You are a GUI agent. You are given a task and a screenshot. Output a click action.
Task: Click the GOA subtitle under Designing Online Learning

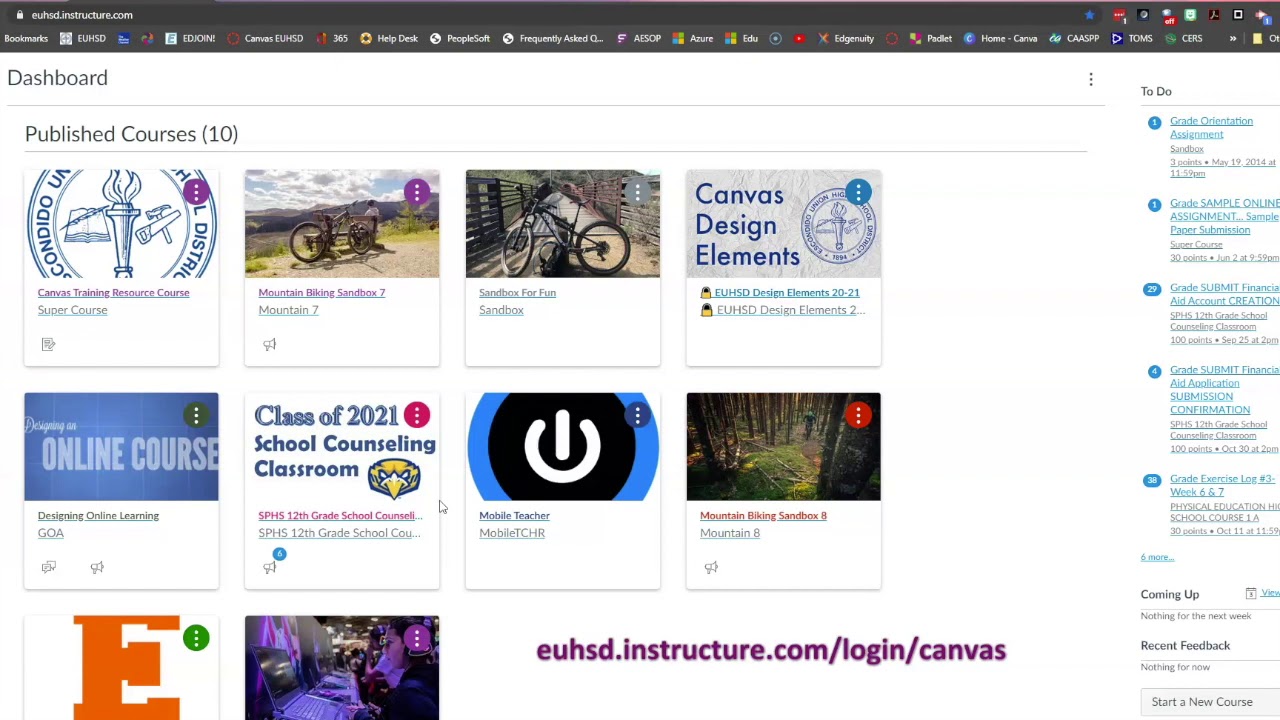50,533
